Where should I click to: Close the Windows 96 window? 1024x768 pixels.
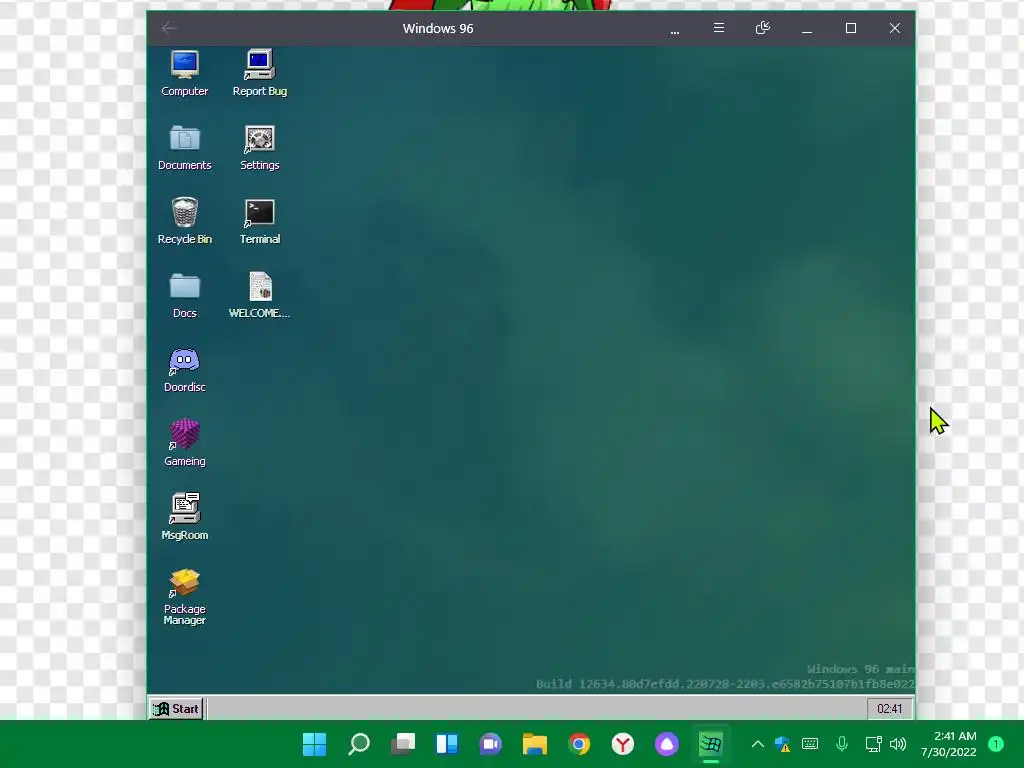pyautogui.click(x=895, y=28)
